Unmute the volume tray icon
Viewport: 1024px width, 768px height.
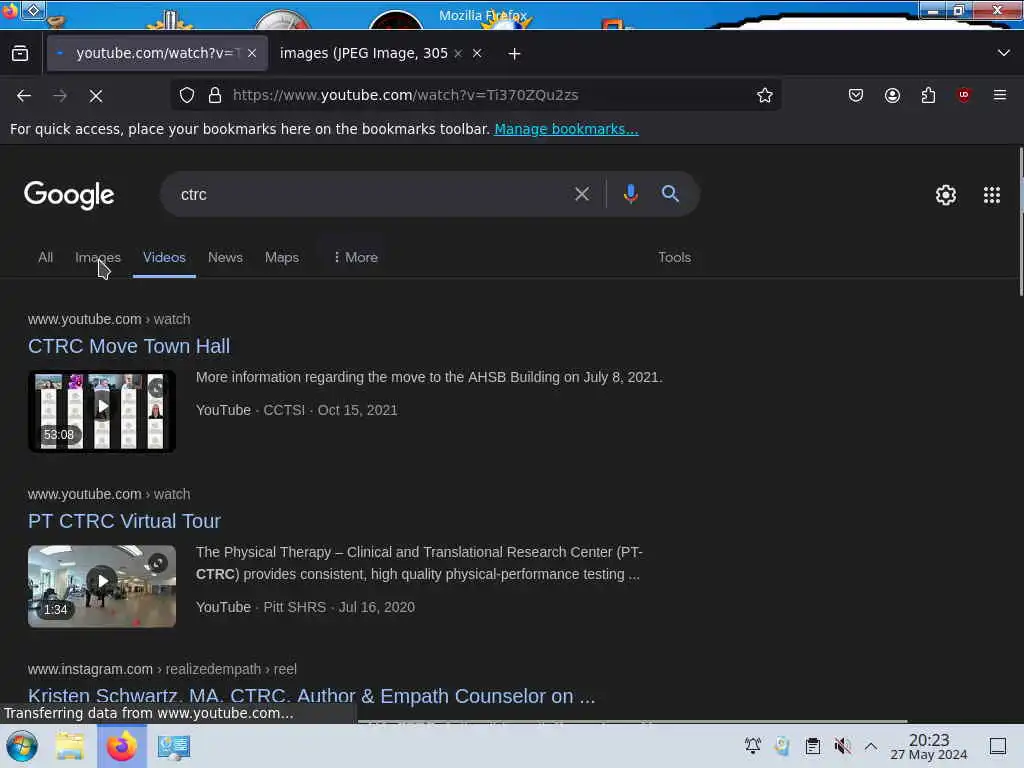point(842,746)
